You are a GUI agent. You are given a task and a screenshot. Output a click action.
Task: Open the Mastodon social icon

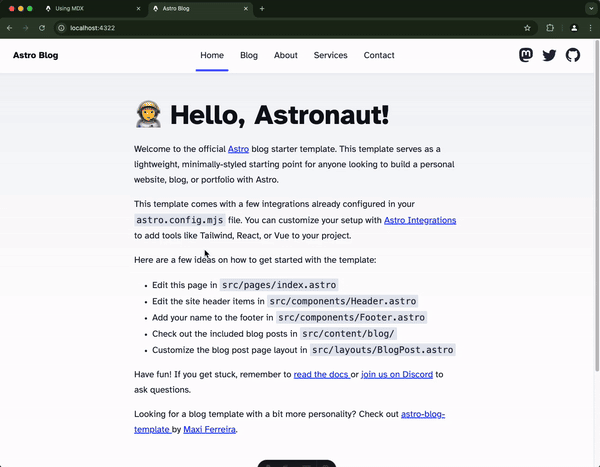pos(526,55)
